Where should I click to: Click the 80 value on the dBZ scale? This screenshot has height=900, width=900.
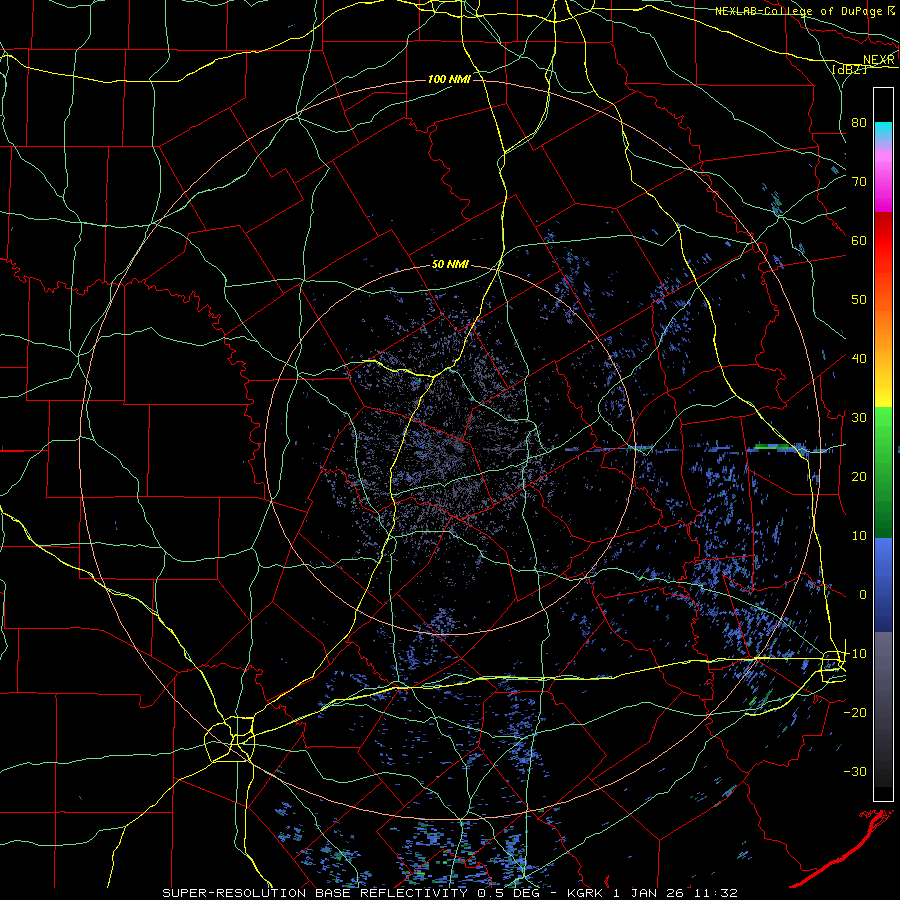(859, 122)
